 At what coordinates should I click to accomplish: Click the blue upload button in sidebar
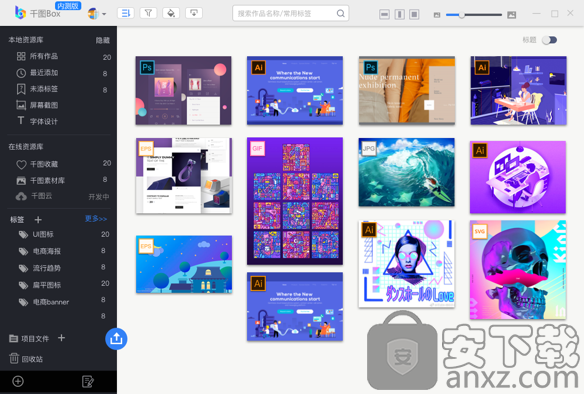(x=116, y=339)
